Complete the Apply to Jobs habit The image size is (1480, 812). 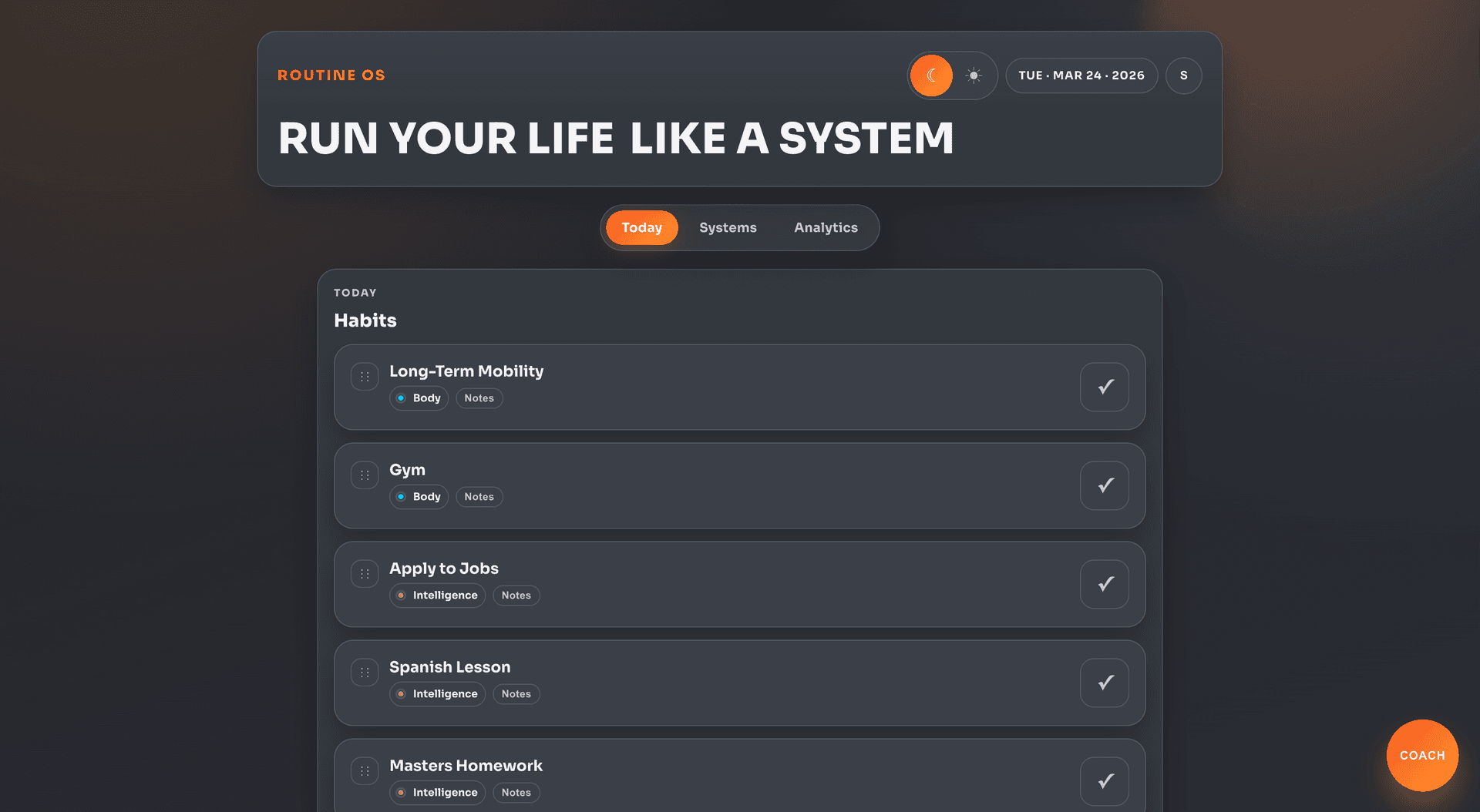point(1104,584)
